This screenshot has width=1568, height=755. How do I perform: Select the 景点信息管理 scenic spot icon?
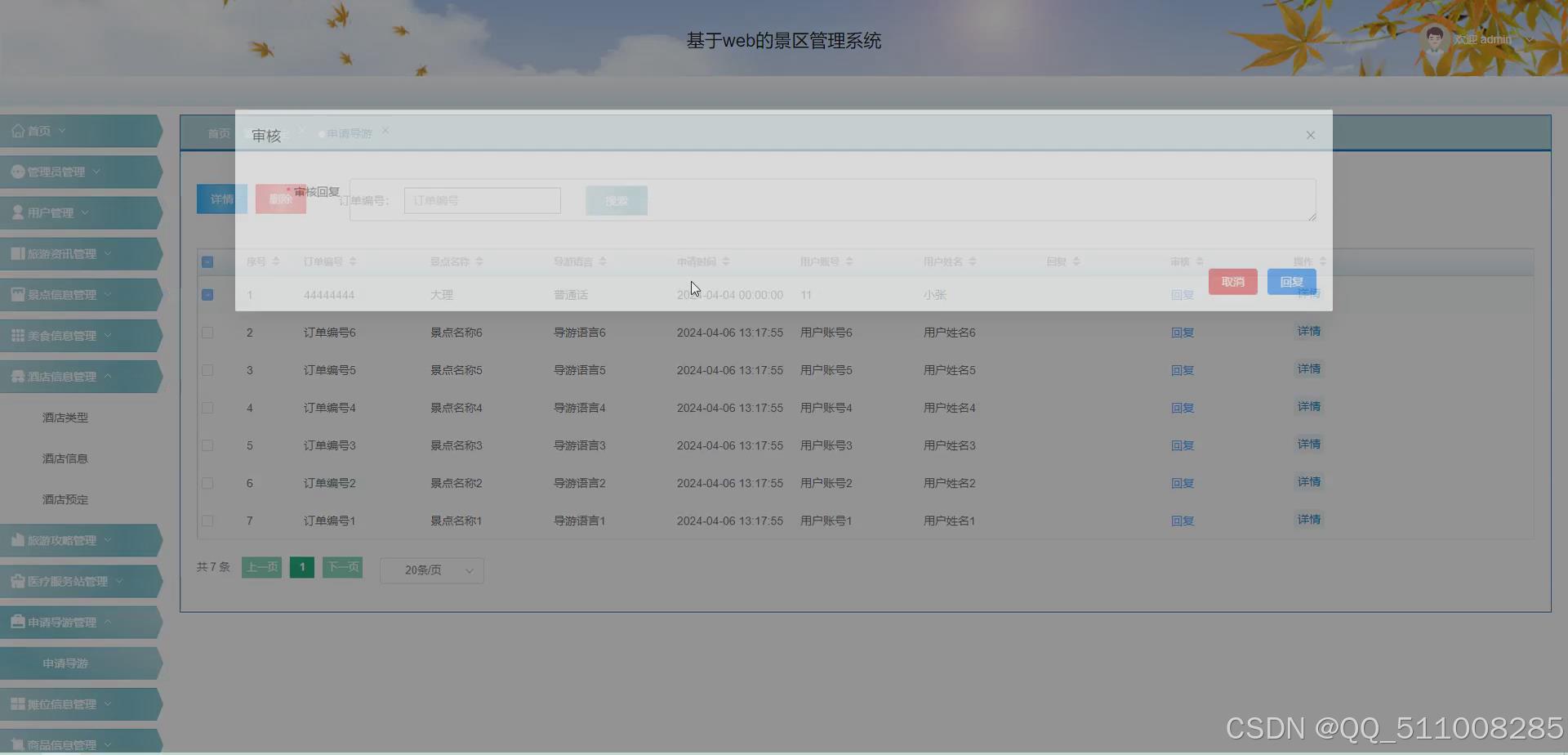click(x=18, y=294)
